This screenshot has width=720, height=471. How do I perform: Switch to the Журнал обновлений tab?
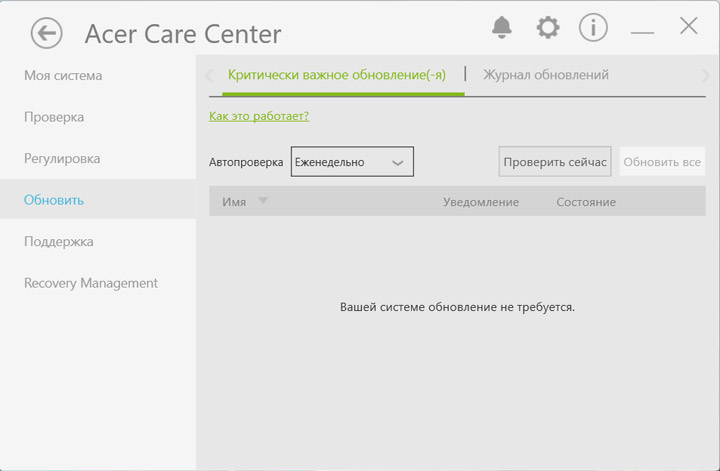(x=546, y=75)
